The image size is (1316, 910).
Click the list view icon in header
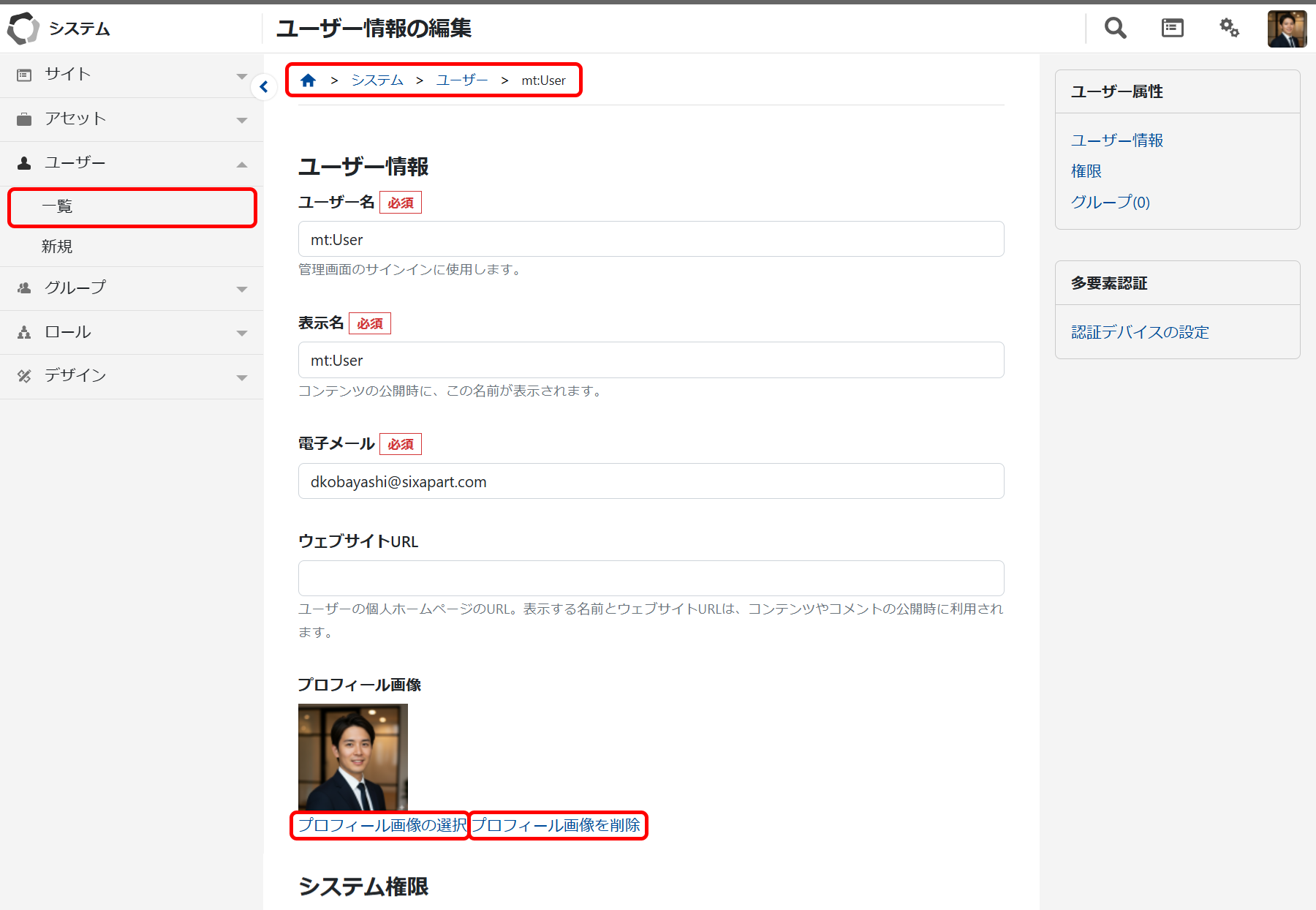pos(1171,28)
